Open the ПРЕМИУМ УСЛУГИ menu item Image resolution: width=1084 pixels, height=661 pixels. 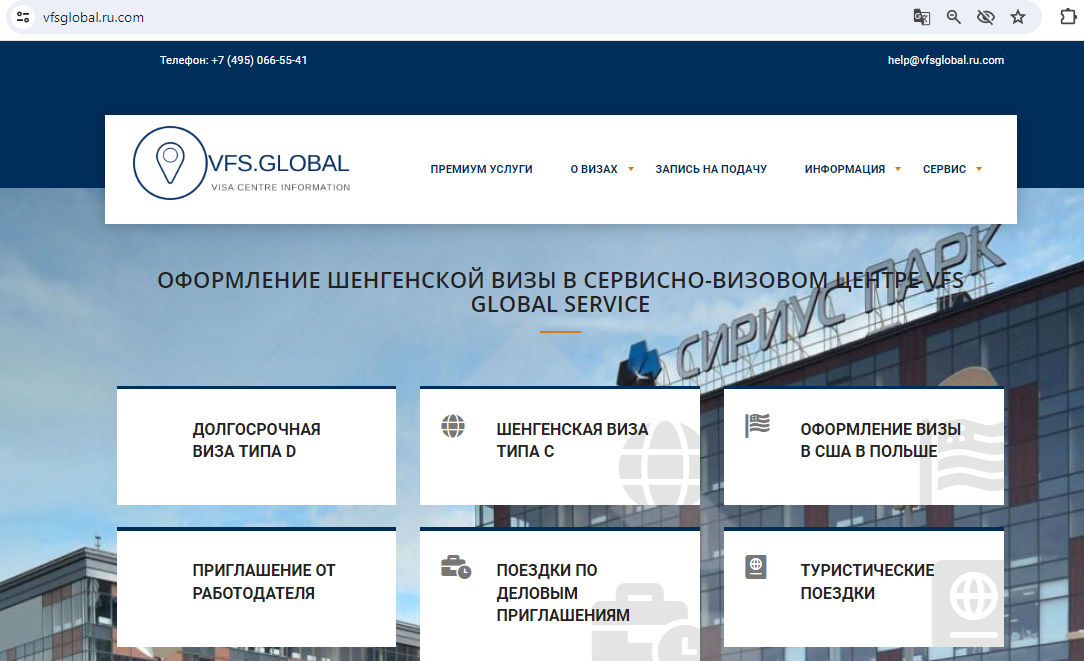(x=481, y=169)
